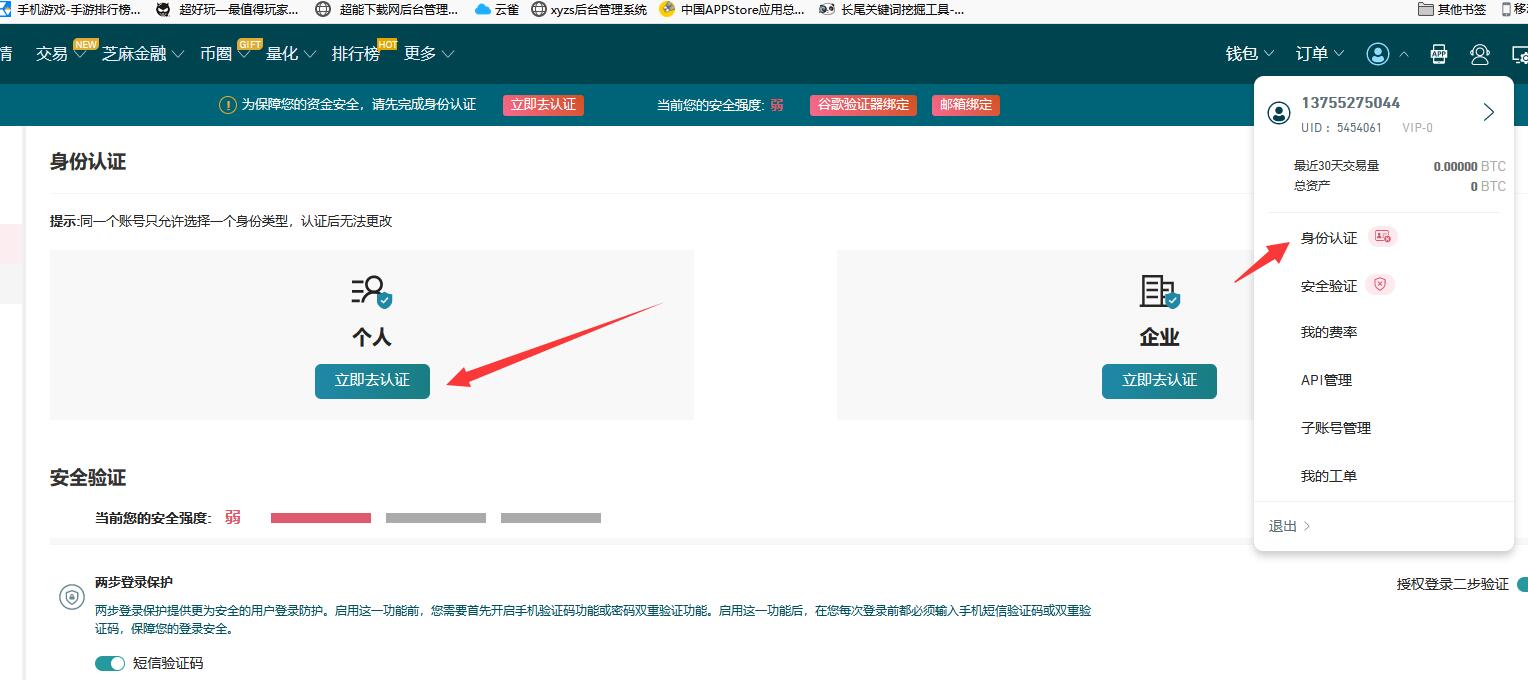Click 立即去认证 under 个人
The image size is (1528, 680).
pos(372,381)
